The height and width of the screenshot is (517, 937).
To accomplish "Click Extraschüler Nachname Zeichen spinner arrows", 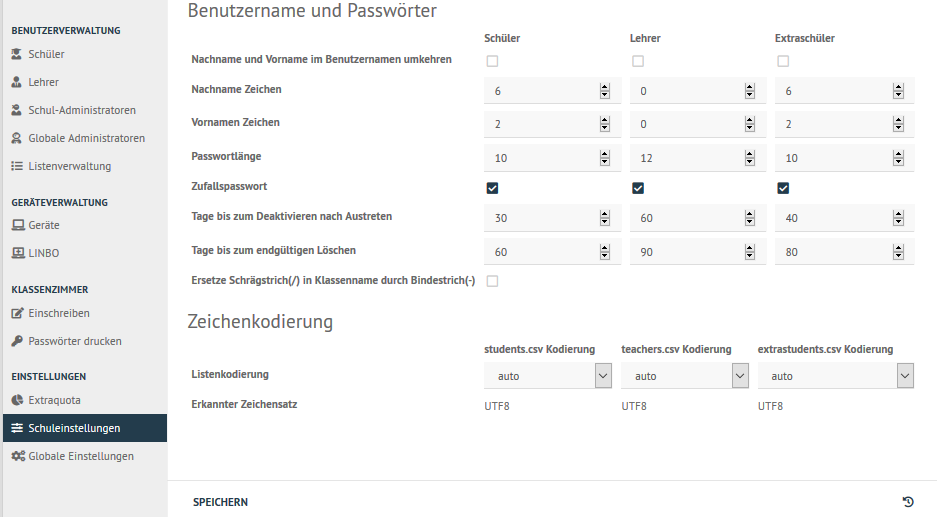I will pos(898,91).
